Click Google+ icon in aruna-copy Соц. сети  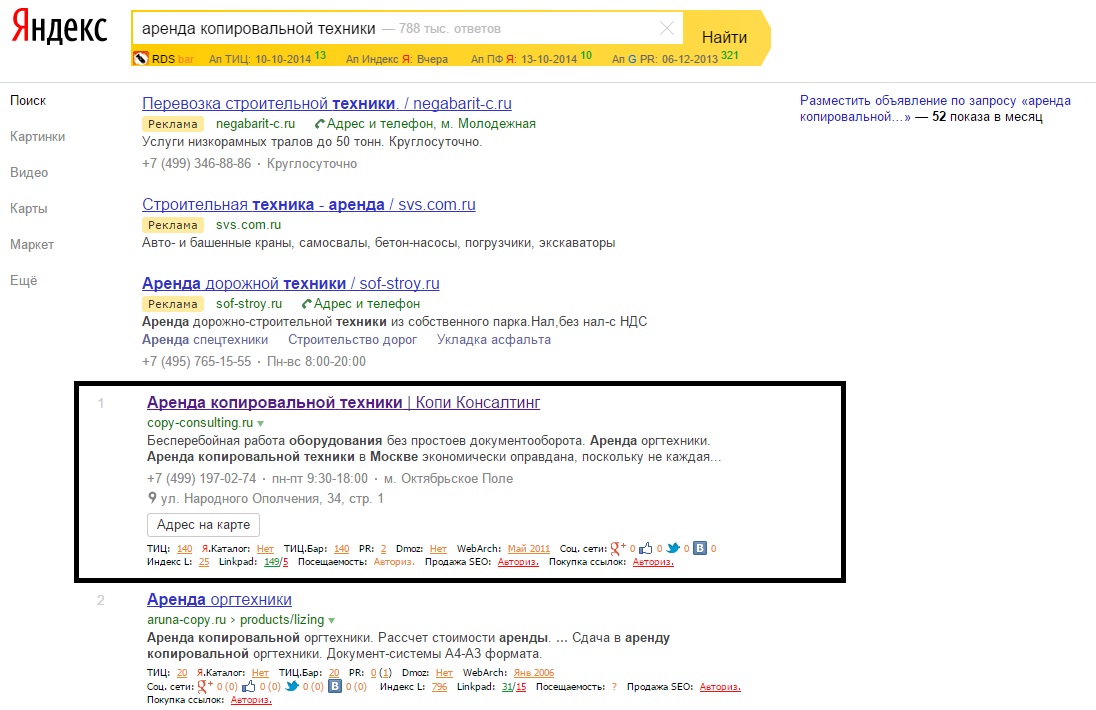click(205, 687)
